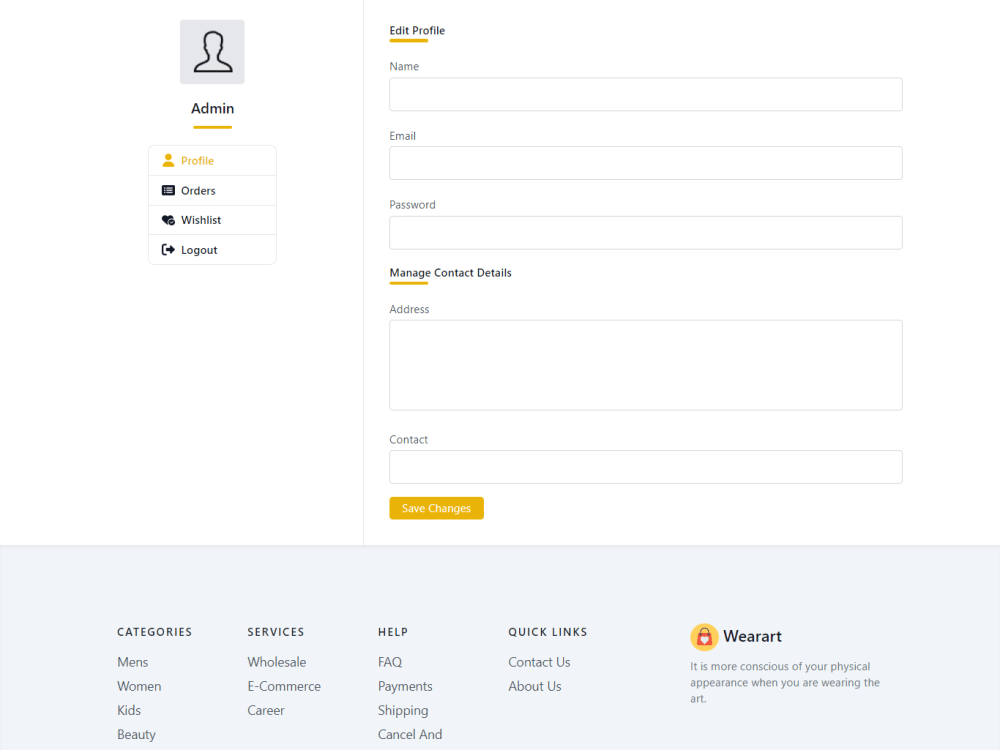Click the Edit Profile heading
The width and height of the screenshot is (1000, 750).
417,31
